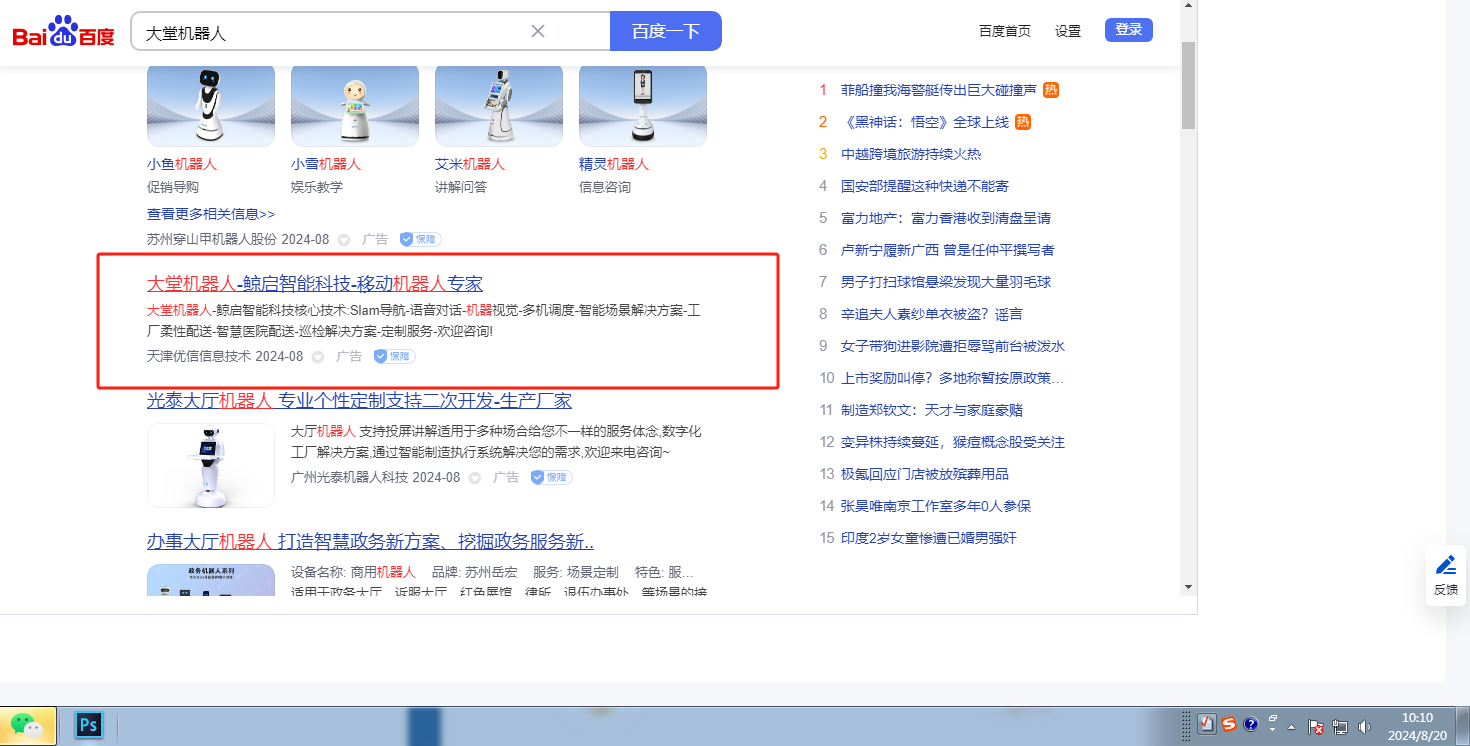Open hot search 上市奖励叫停？多地称暂按原政策
The width and height of the screenshot is (1470, 746).
[x=953, y=378]
